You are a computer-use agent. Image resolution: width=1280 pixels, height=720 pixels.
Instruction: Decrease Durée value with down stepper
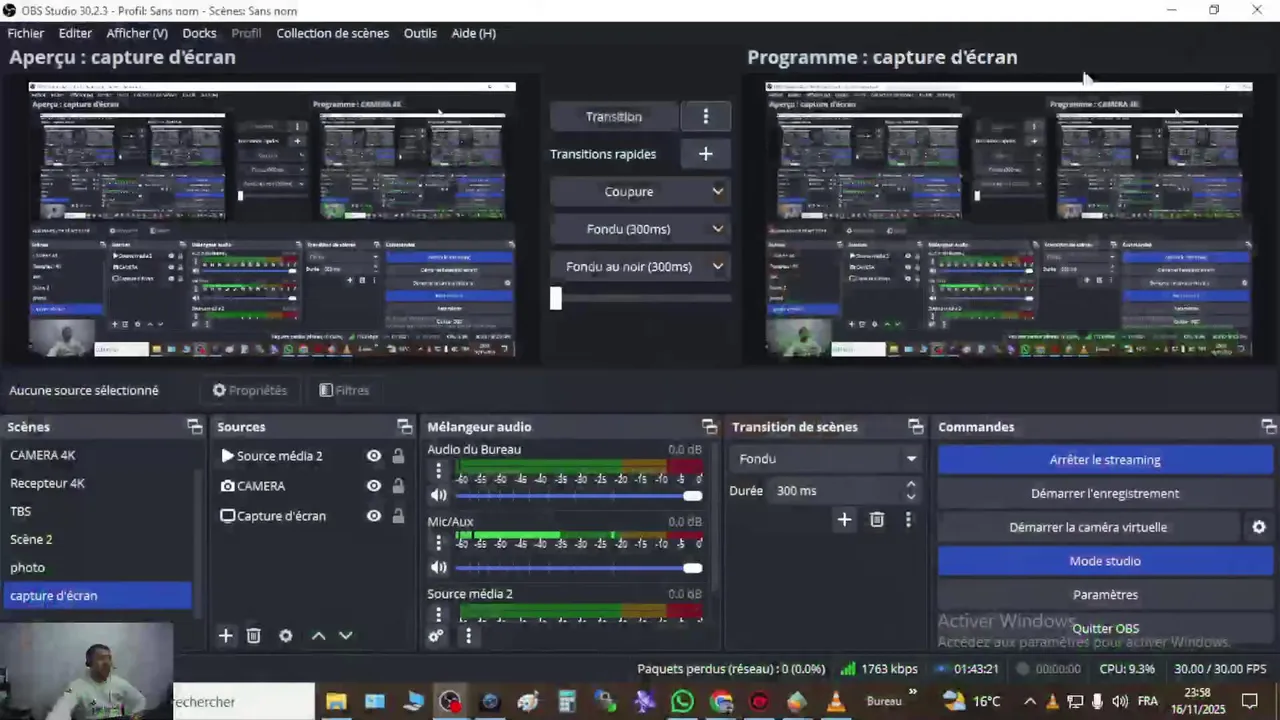(910, 497)
